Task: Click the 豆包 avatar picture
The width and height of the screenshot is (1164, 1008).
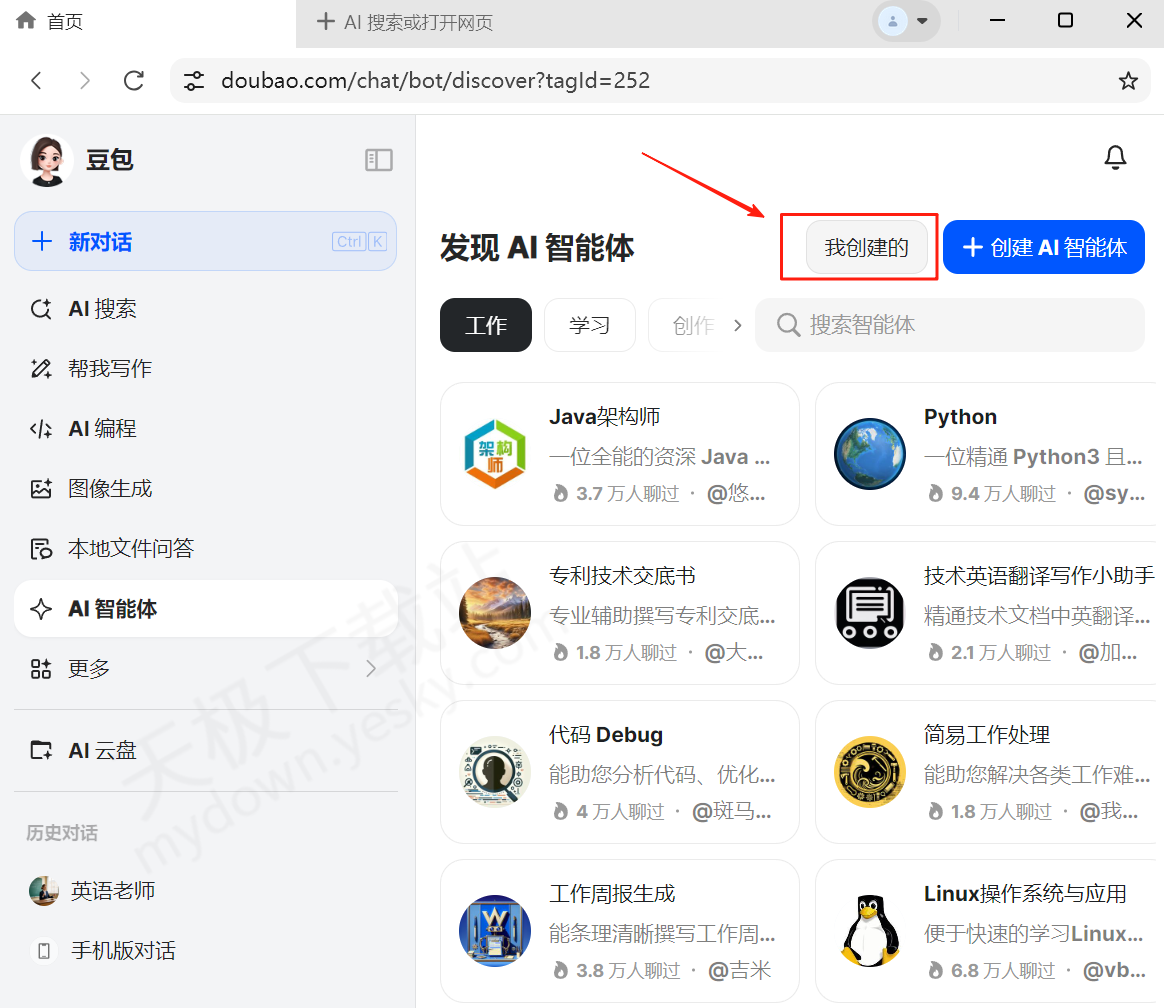Action: [47, 160]
